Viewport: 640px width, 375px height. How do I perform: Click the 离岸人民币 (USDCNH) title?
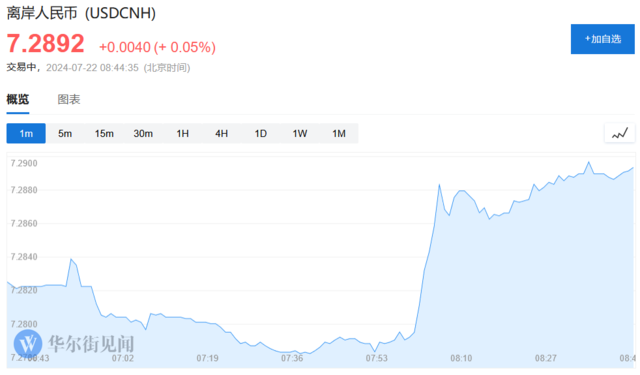[81, 13]
